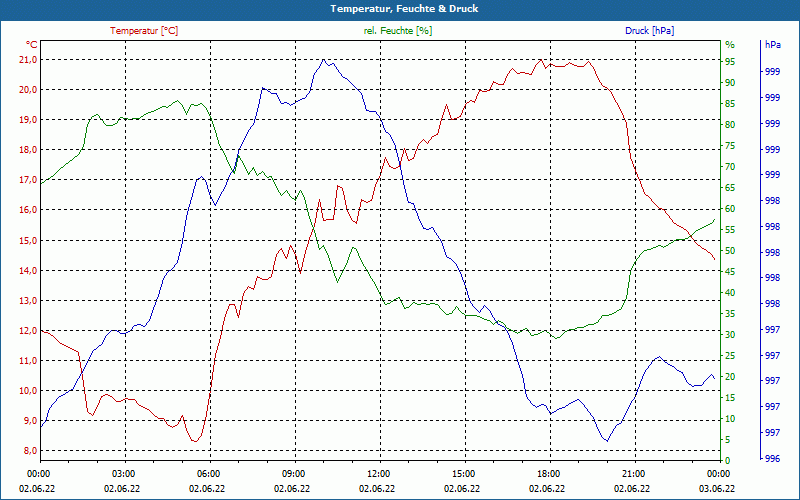
Task: Click the red "°C" unit label
Action: (32, 44)
